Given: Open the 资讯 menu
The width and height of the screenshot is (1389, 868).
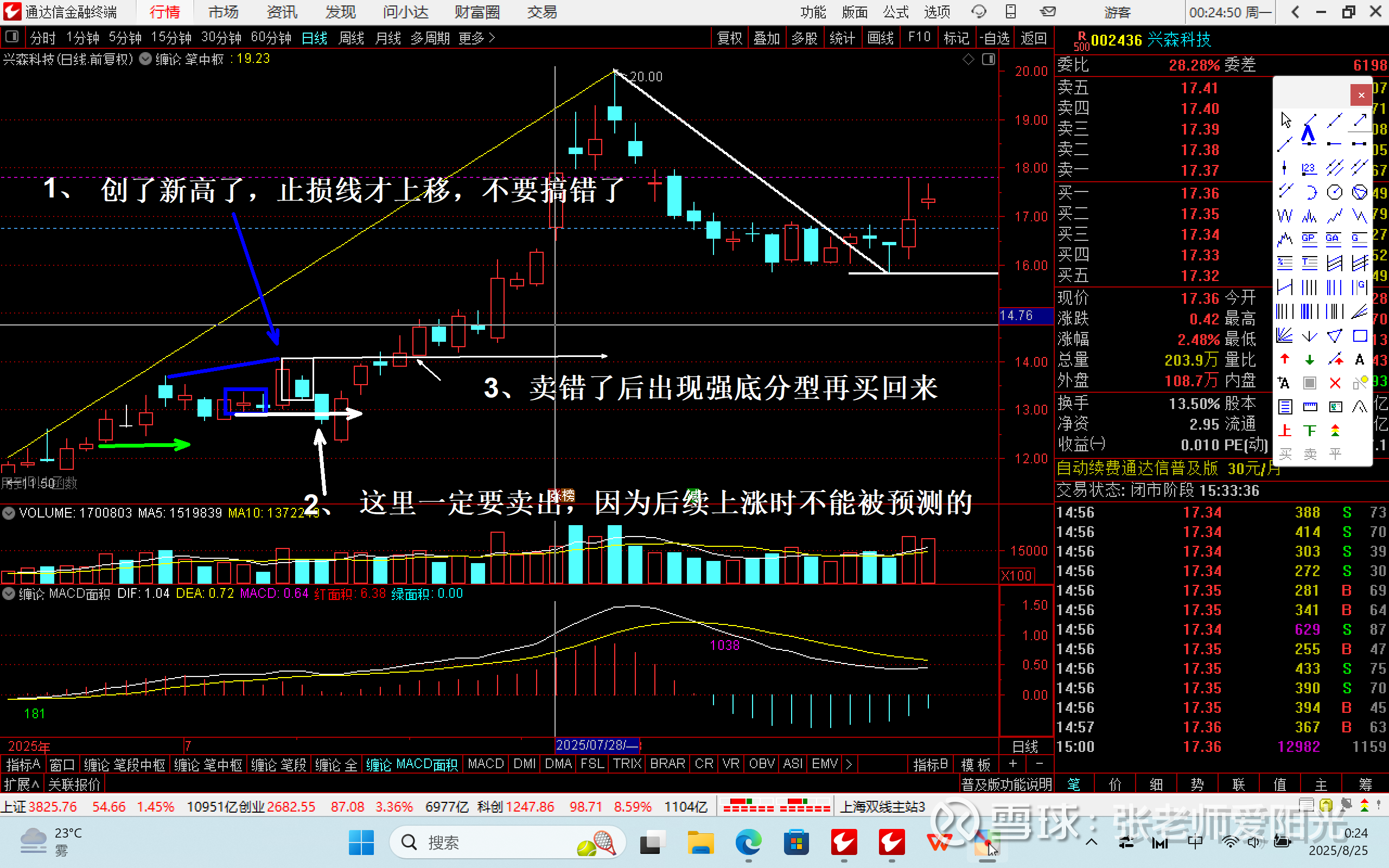Looking at the screenshot, I should tap(281, 12).
